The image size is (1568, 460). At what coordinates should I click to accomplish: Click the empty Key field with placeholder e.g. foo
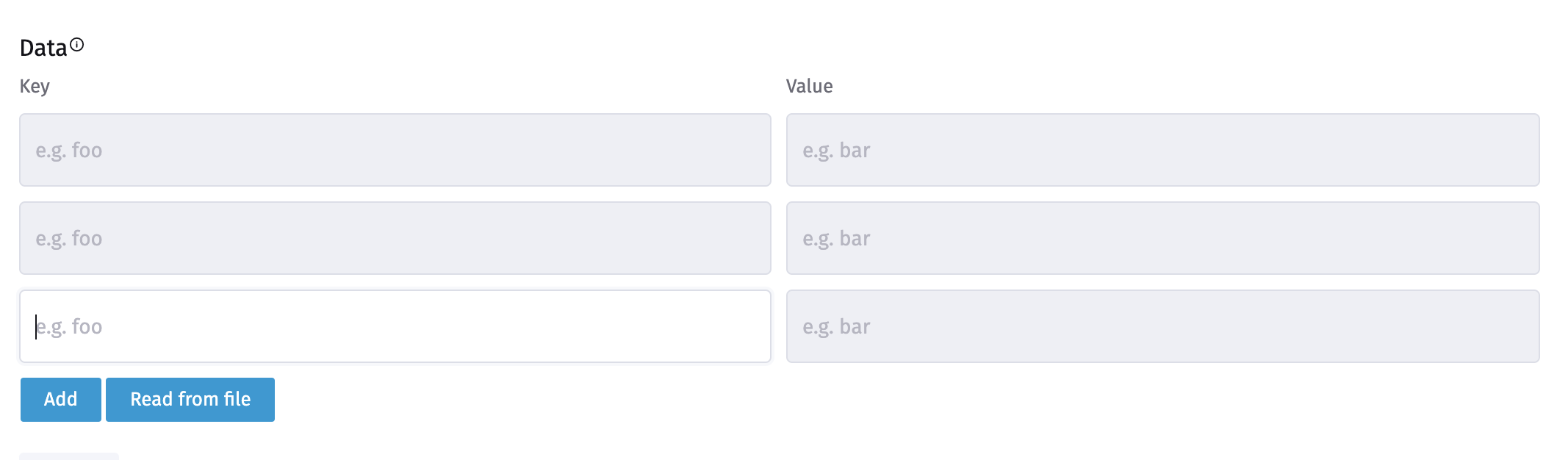pos(395,150)
